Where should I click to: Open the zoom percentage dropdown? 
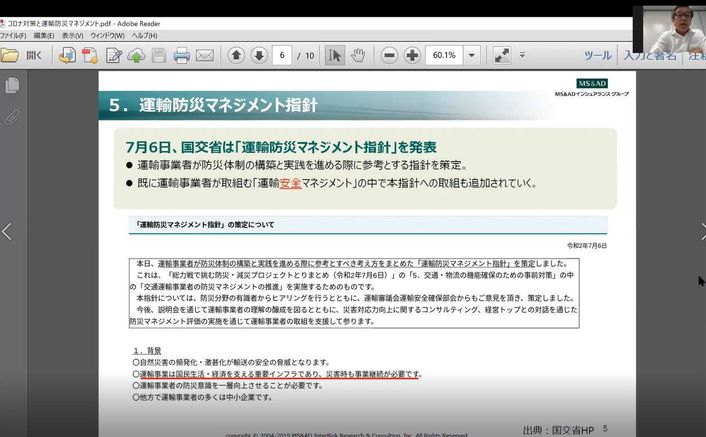click(x=470, y=55)
